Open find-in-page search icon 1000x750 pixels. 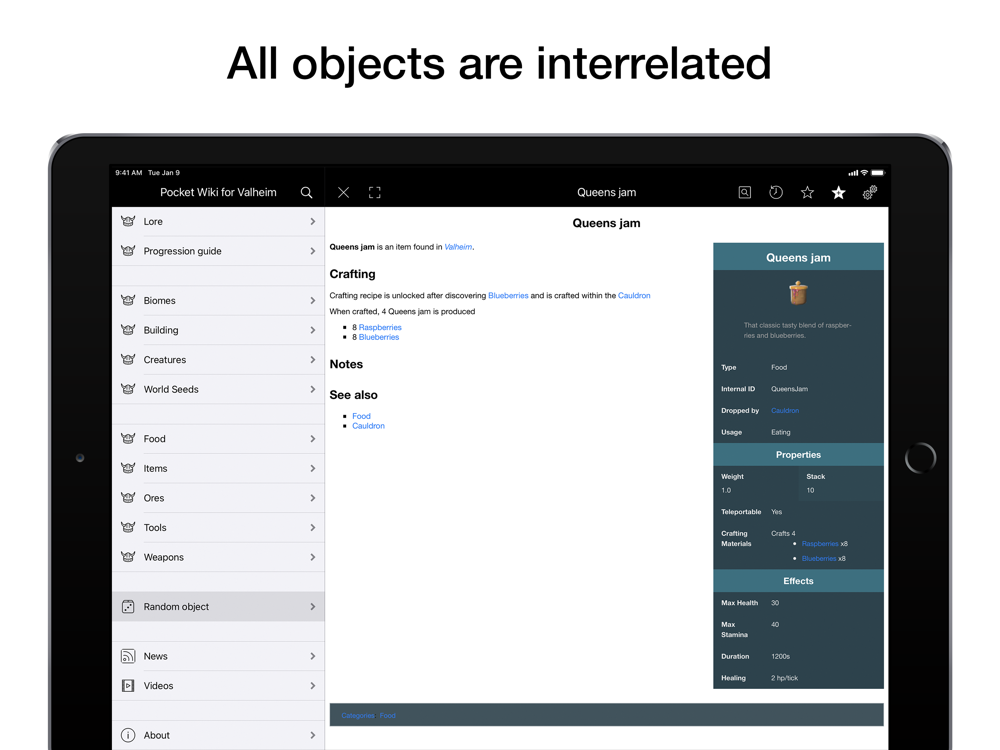tap(744, 193)
